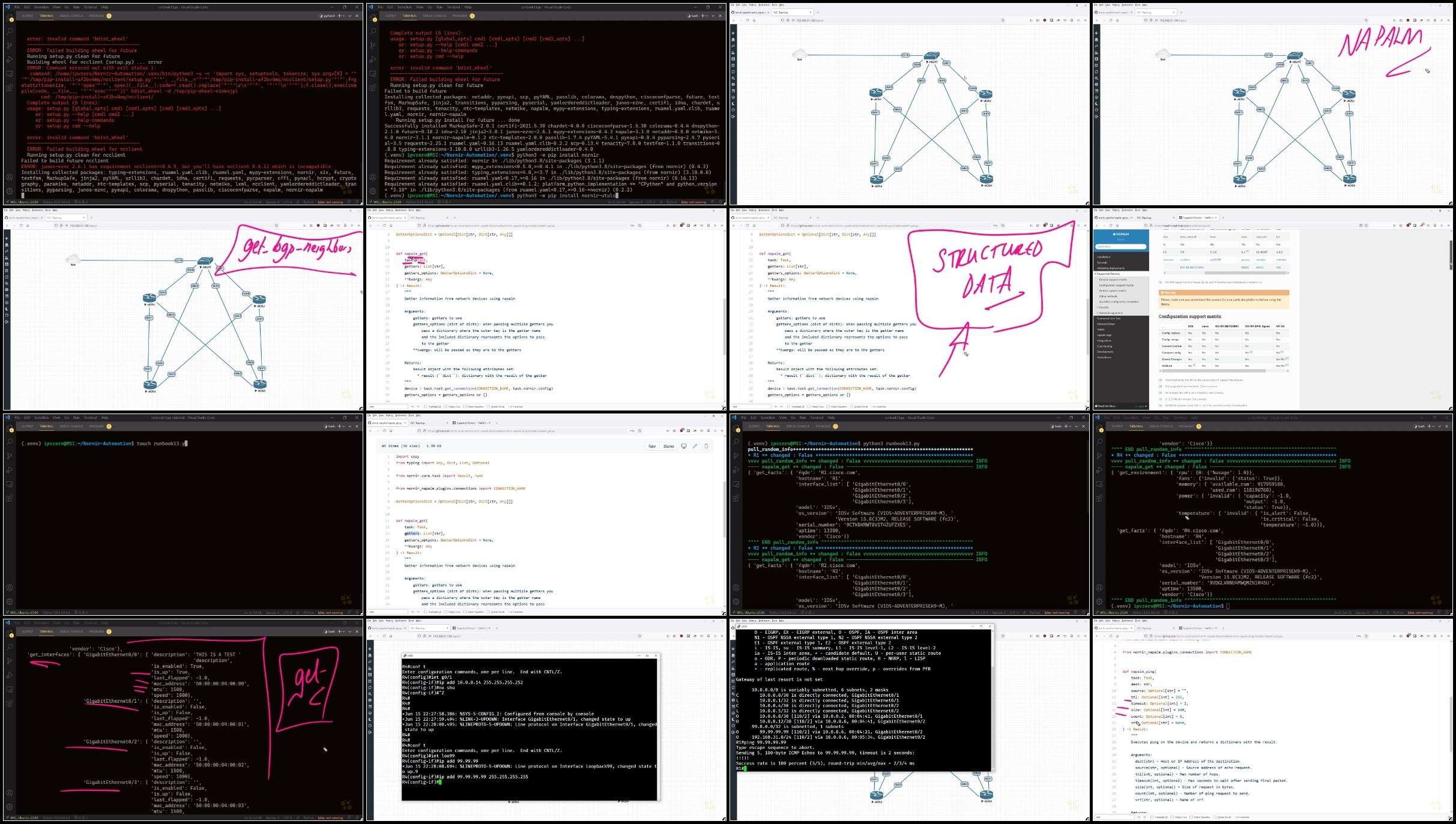Open Manage gear in the 'touch runbook13.py' window
Viewport: 1456px width, 824px height.
pyautogui.click(x=10, y=601)
